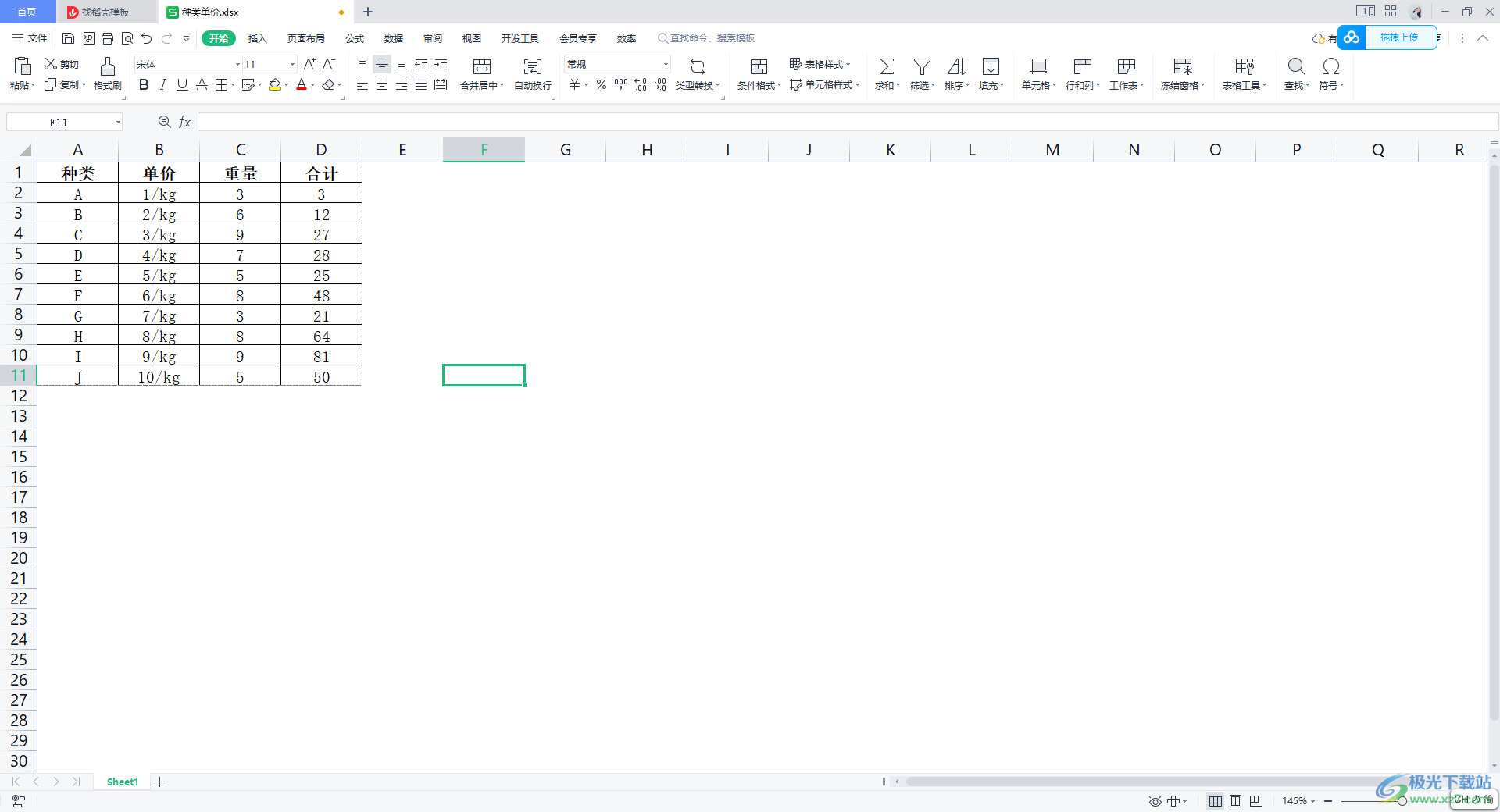Screen dimensions: 1500x812
Task: Toggle align text right
Action: 402,84
